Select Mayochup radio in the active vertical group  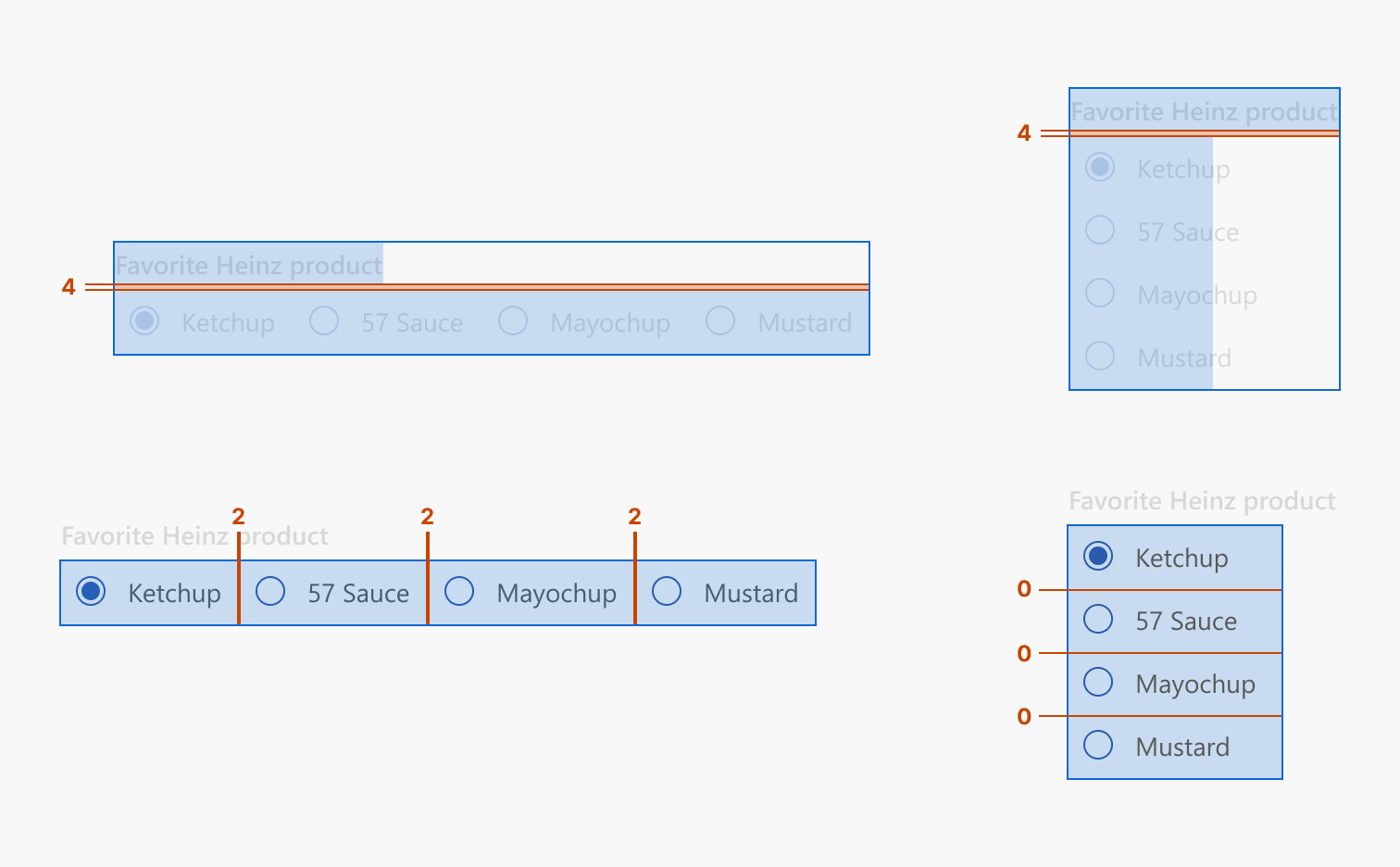tap(1098, 682)
